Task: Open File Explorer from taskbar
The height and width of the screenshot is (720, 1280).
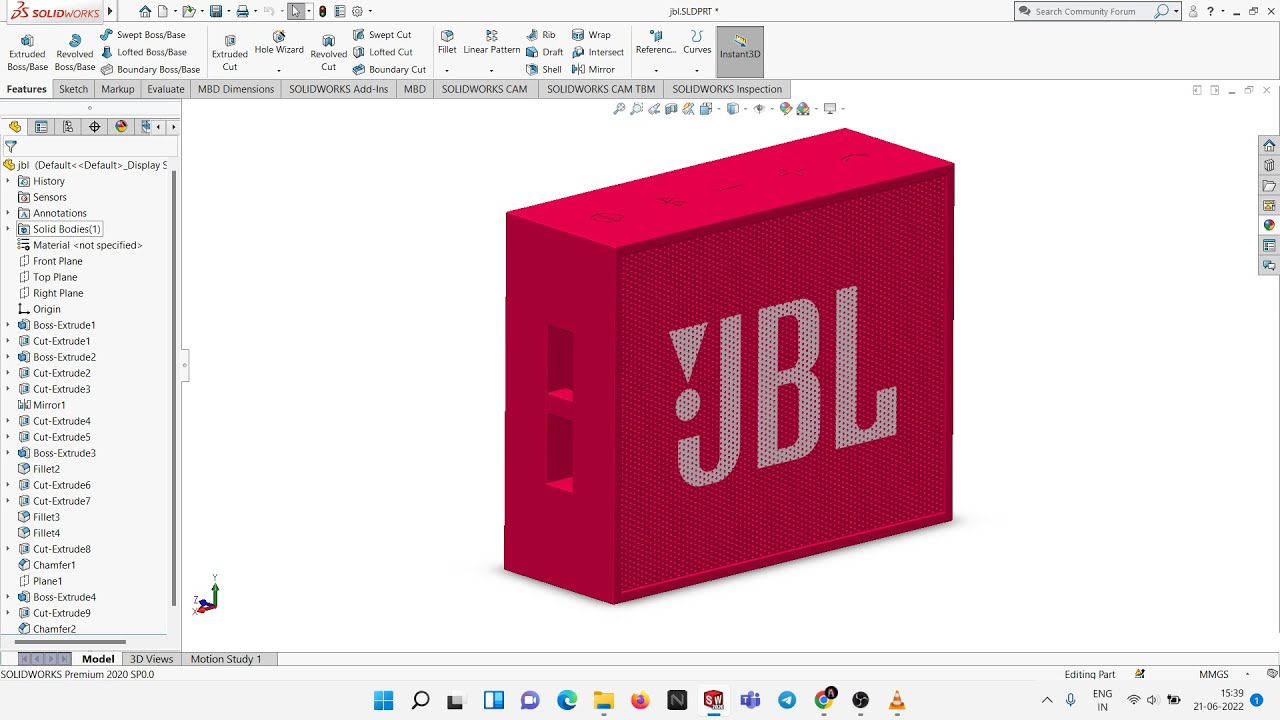Action: coord(603,700)
